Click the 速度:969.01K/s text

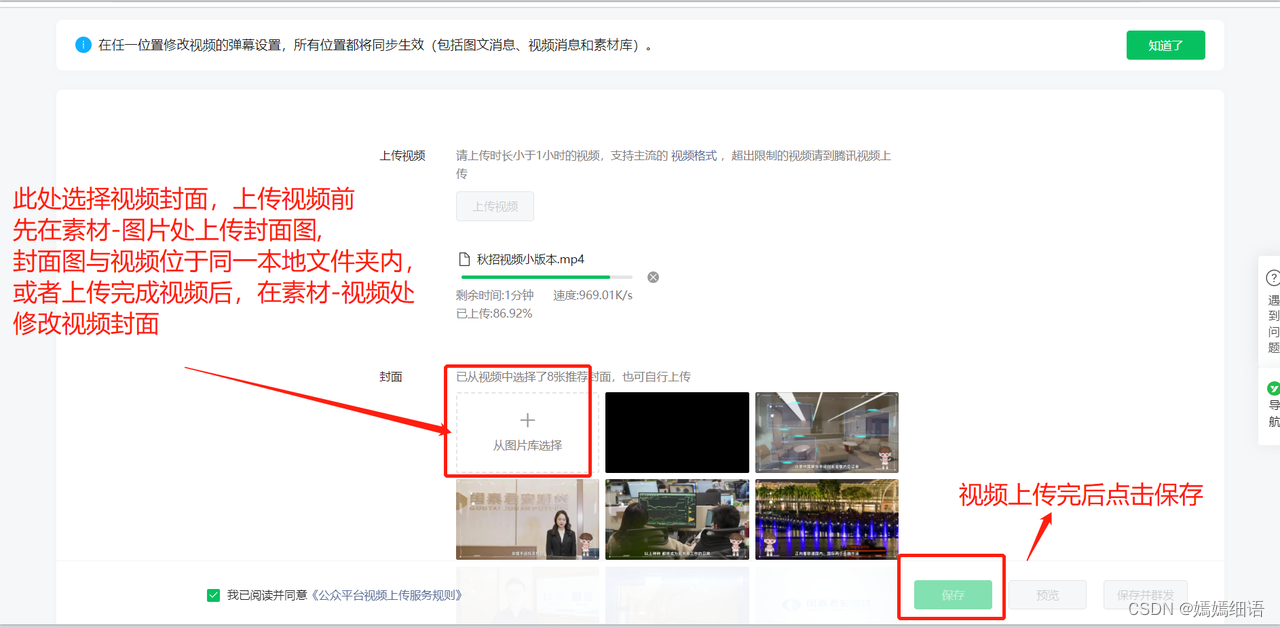[x=593, y=295]
